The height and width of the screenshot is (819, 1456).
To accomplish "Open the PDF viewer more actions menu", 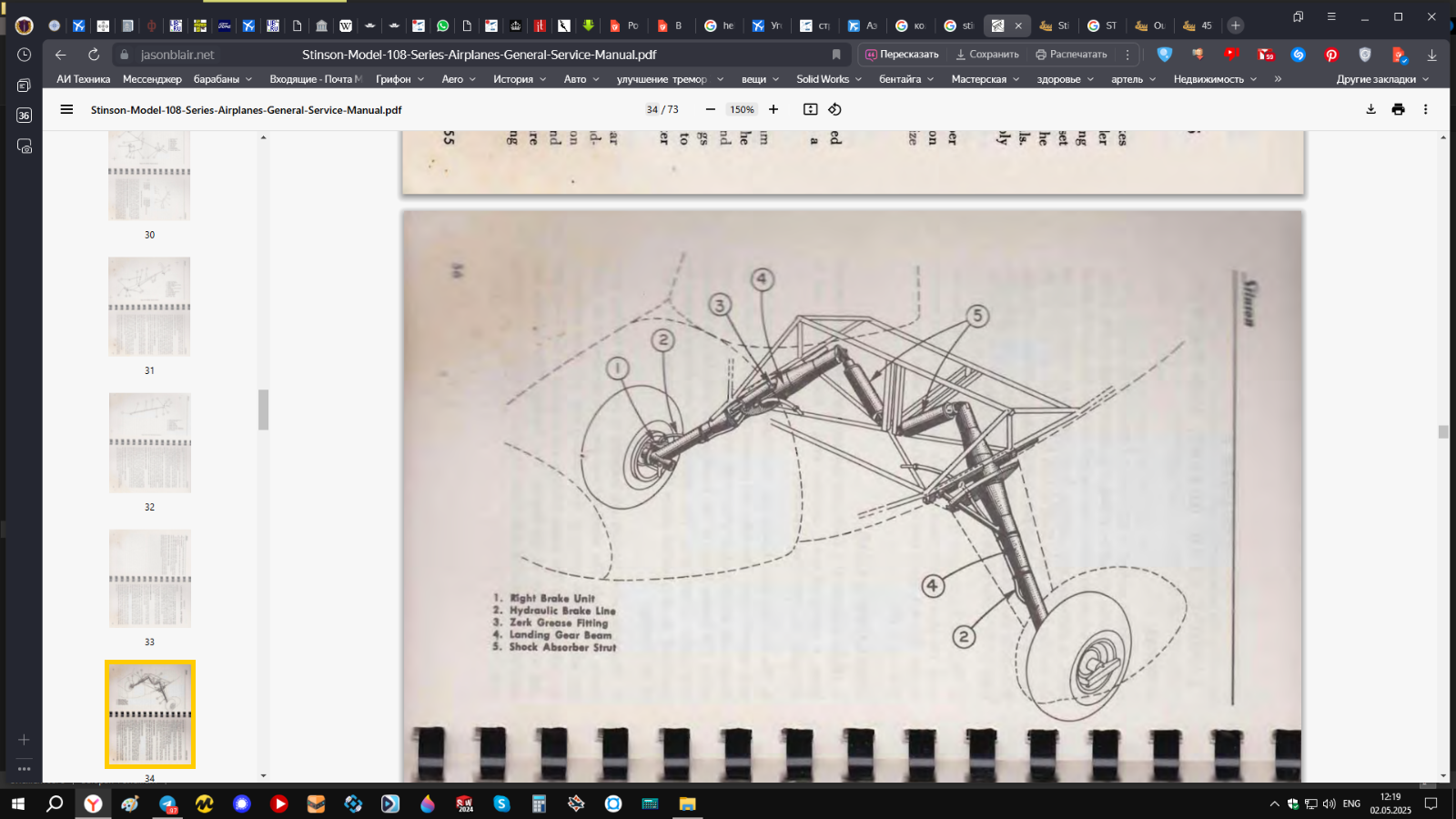I will [x=1425, y=109].
